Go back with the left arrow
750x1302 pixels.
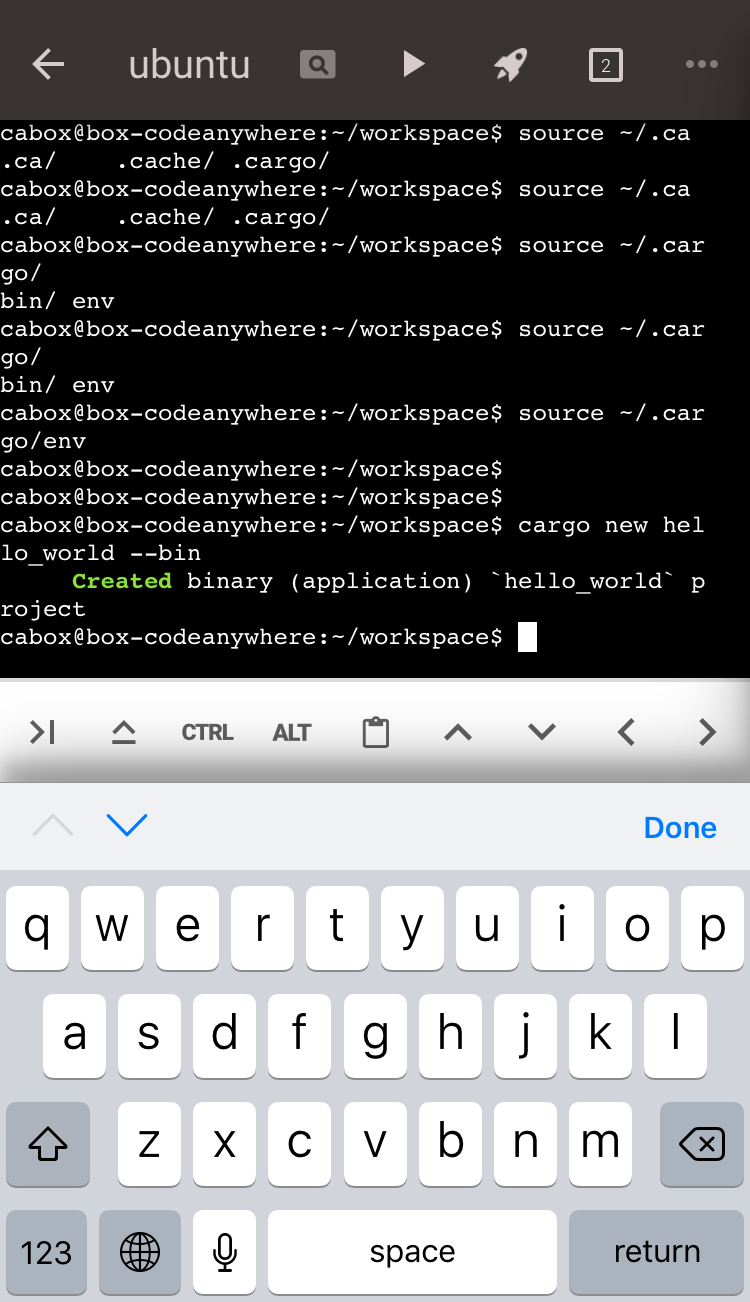(x=48, y=65)
